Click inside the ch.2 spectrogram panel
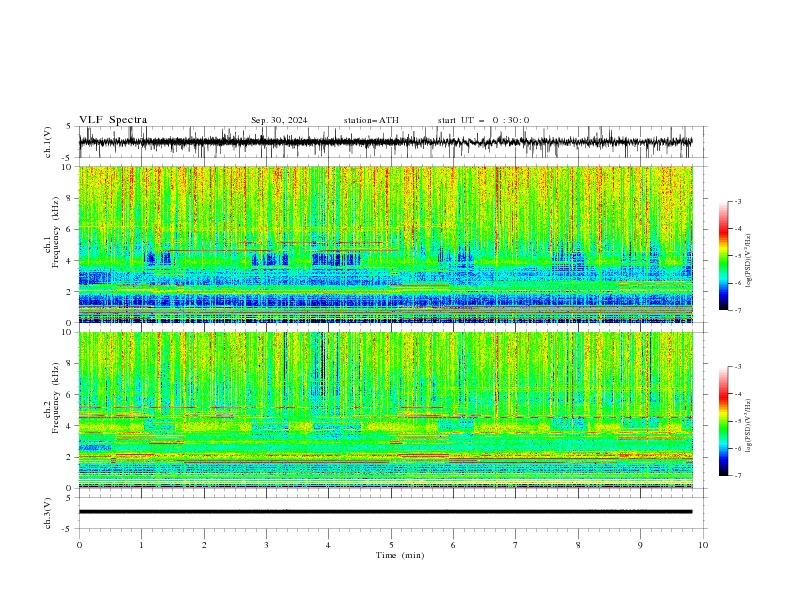Screen dimensions: 792x612 click(x=386, y=410)
